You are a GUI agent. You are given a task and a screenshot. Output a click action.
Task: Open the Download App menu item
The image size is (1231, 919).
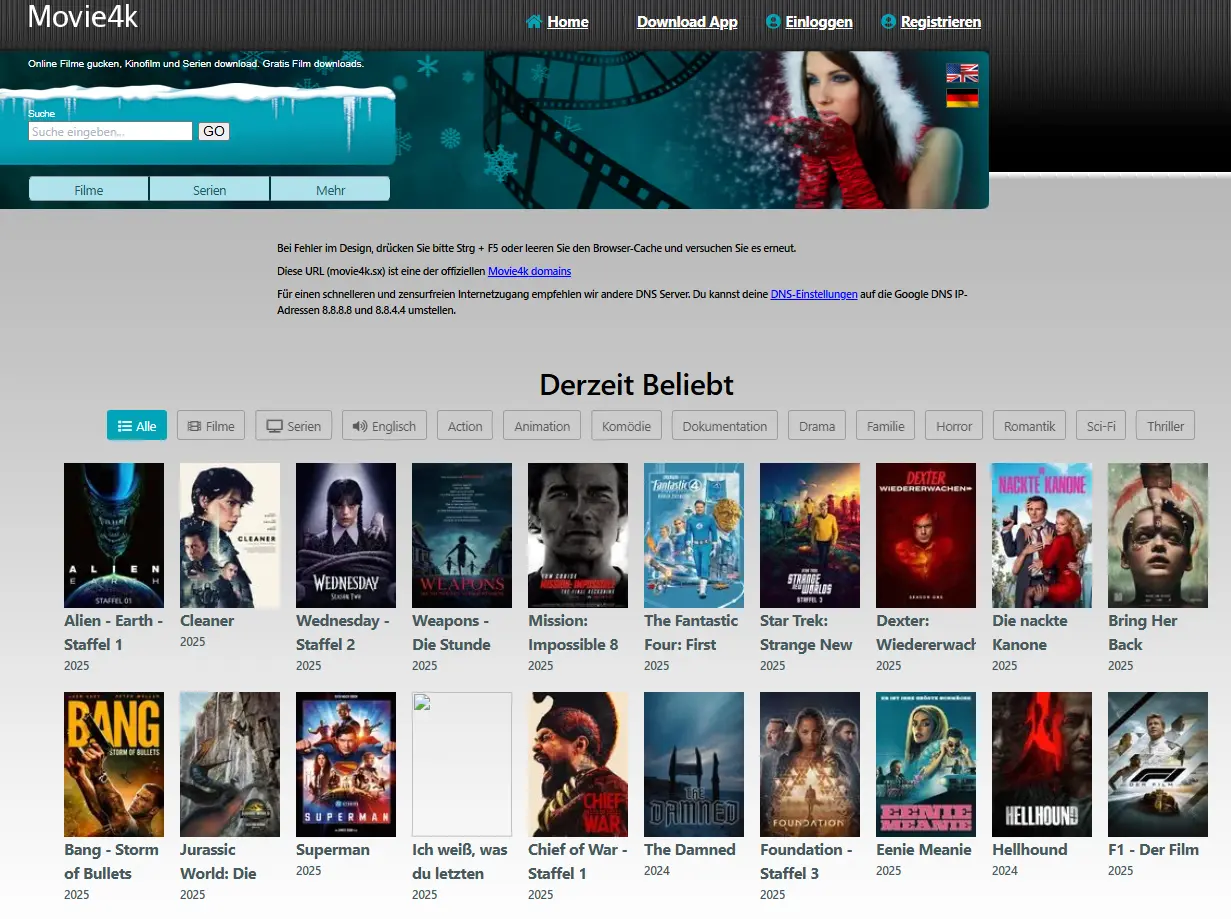(687, 22)
